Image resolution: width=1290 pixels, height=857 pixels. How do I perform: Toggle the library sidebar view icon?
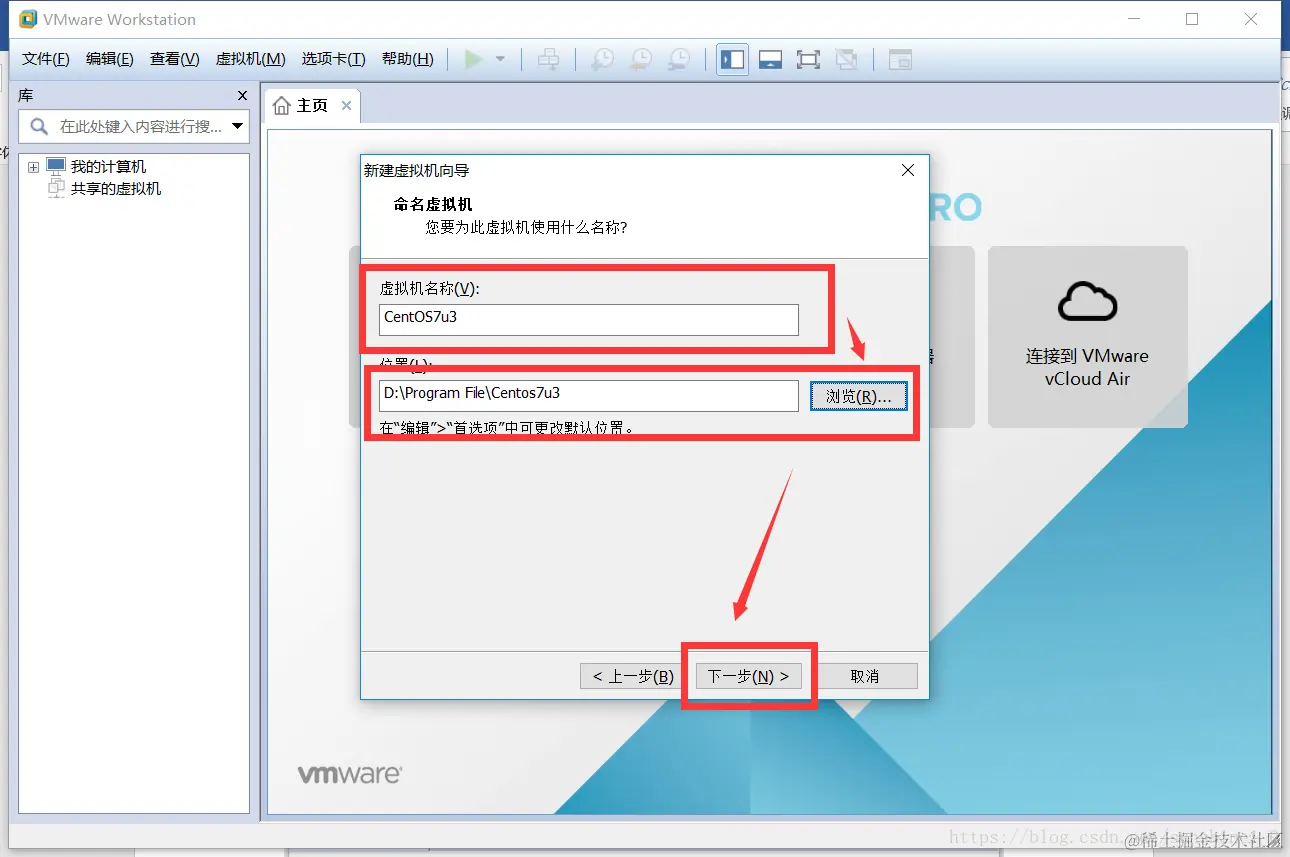point(732,59)
